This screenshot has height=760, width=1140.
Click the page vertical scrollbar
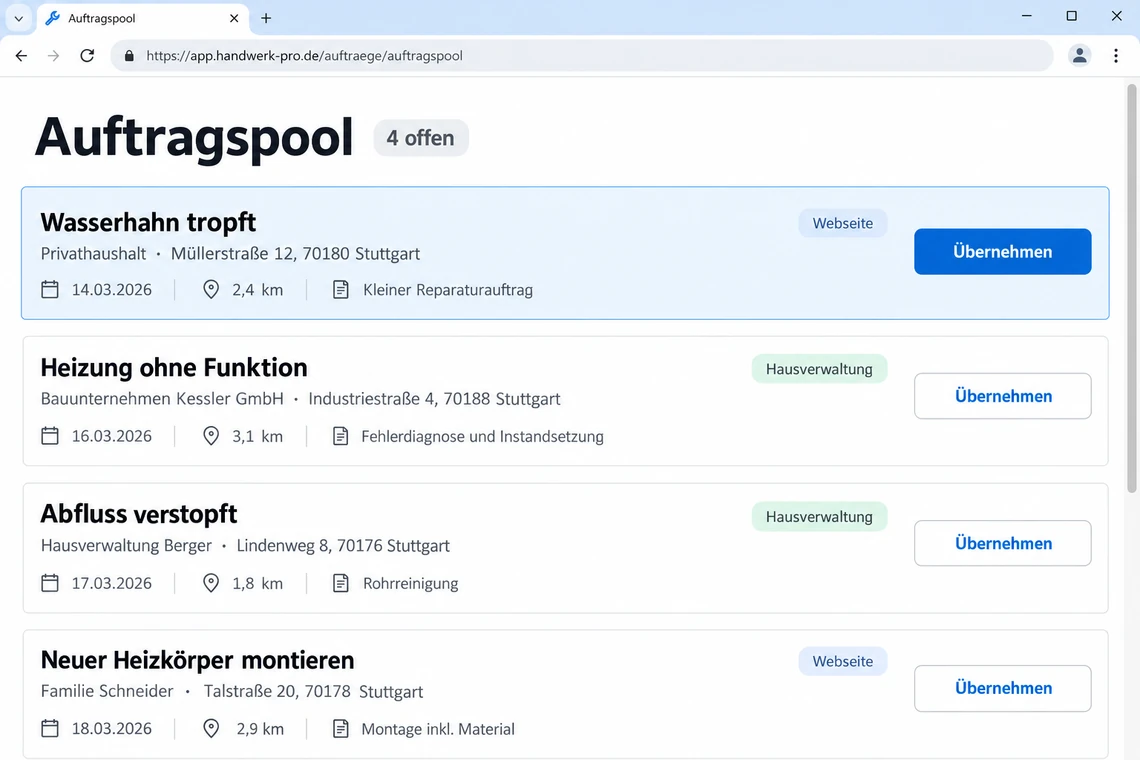point(1132,288)
